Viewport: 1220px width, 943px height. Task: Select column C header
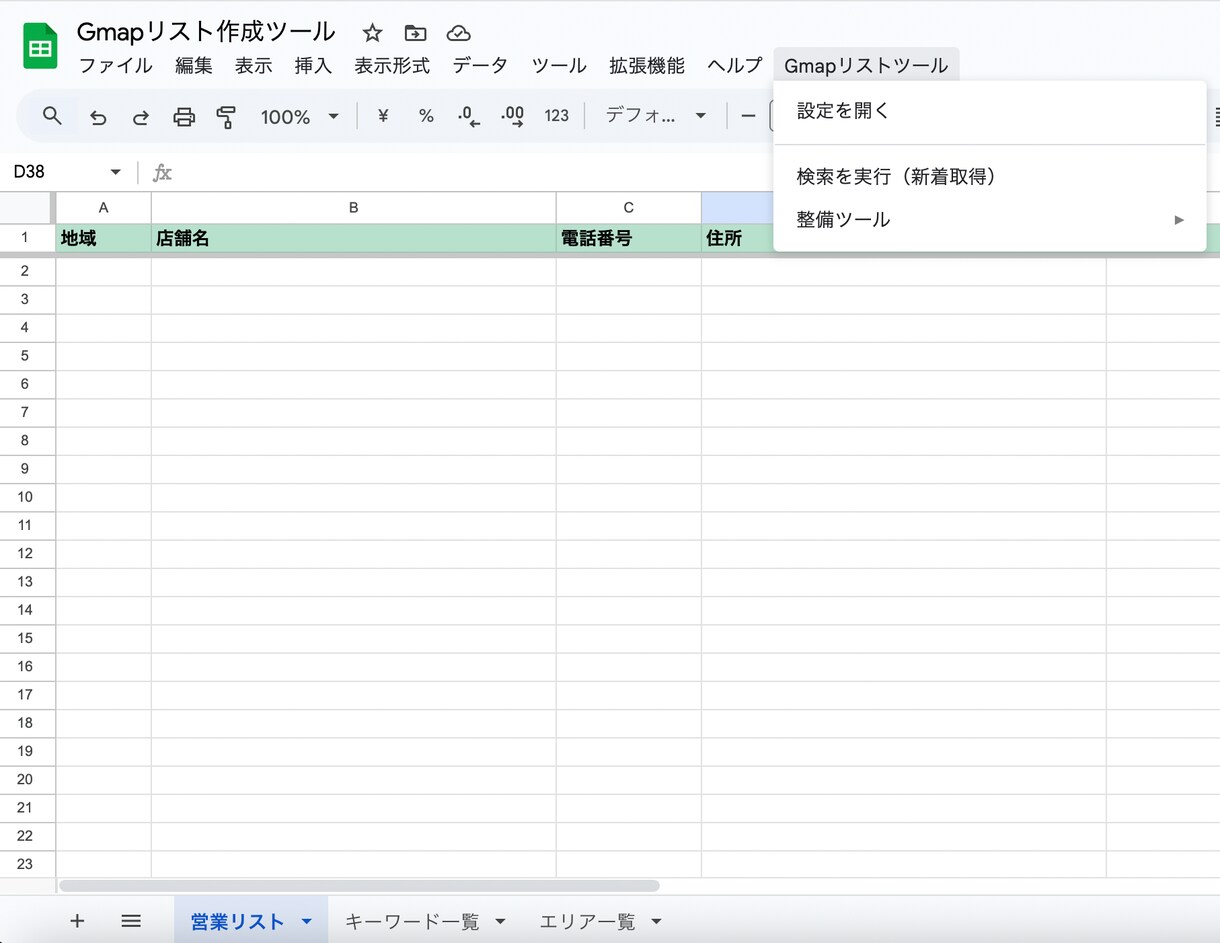click(628, 208)
